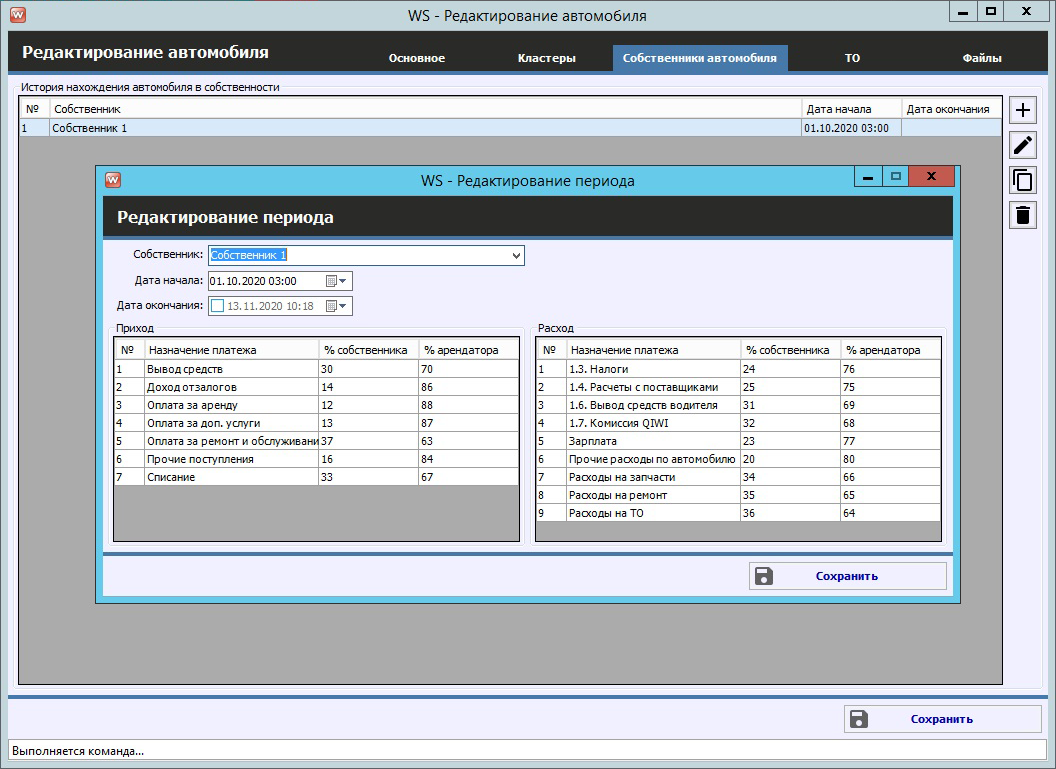Click the duplicate record copy icon

[x=1022, y=180]
